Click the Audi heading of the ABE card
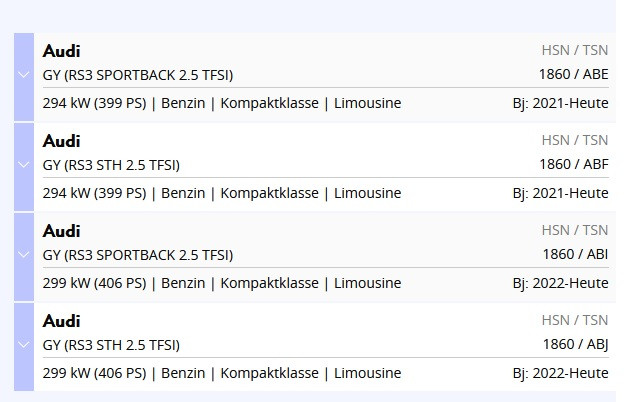Image resolution: width=629 pixels, height=402 pixels. point(62,51)
